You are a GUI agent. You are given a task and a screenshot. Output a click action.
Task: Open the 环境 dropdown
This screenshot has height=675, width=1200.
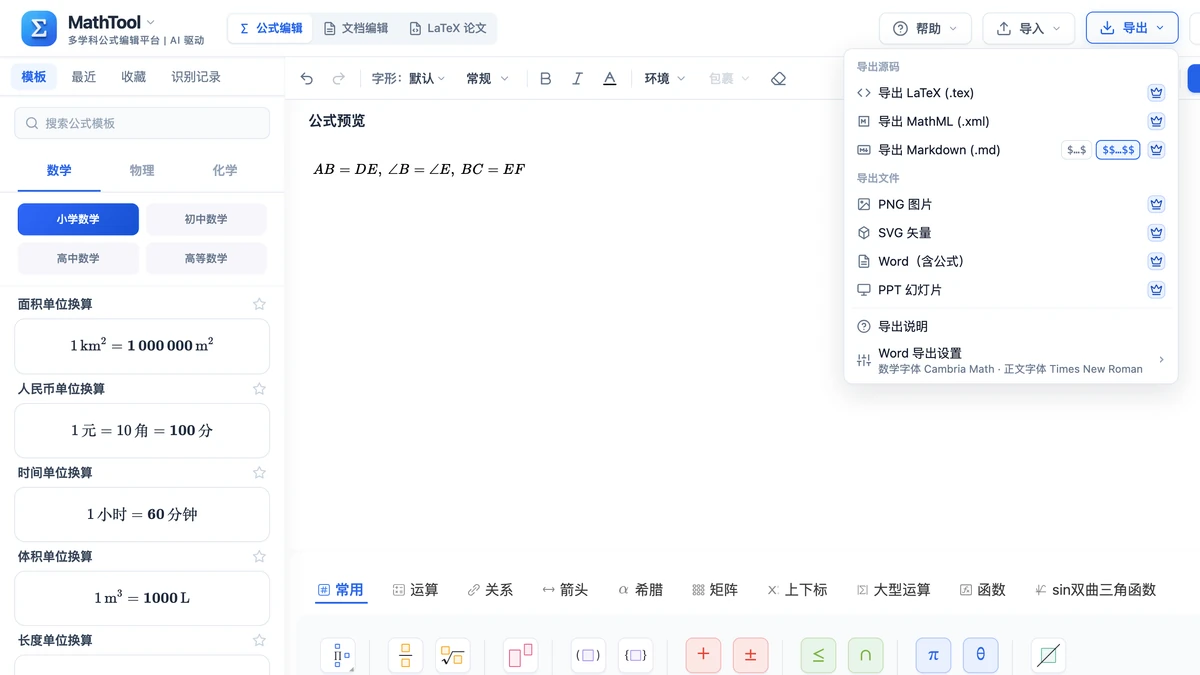[x=665, y=79]
